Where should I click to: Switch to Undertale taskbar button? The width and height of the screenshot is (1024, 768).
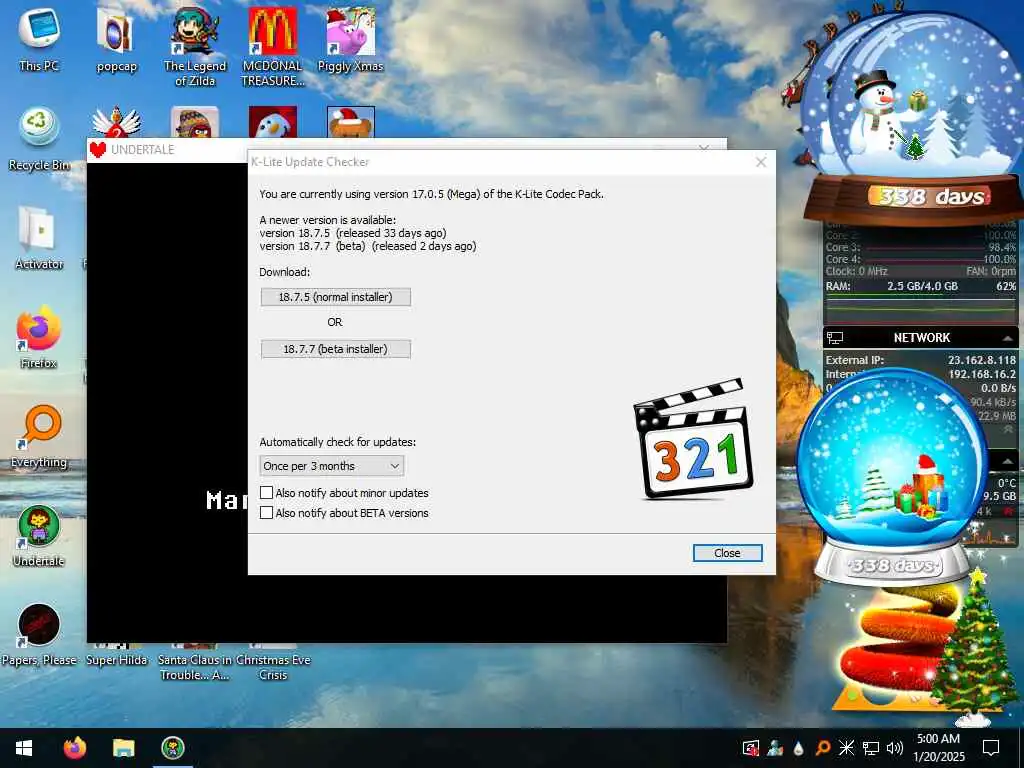point(172,748)
